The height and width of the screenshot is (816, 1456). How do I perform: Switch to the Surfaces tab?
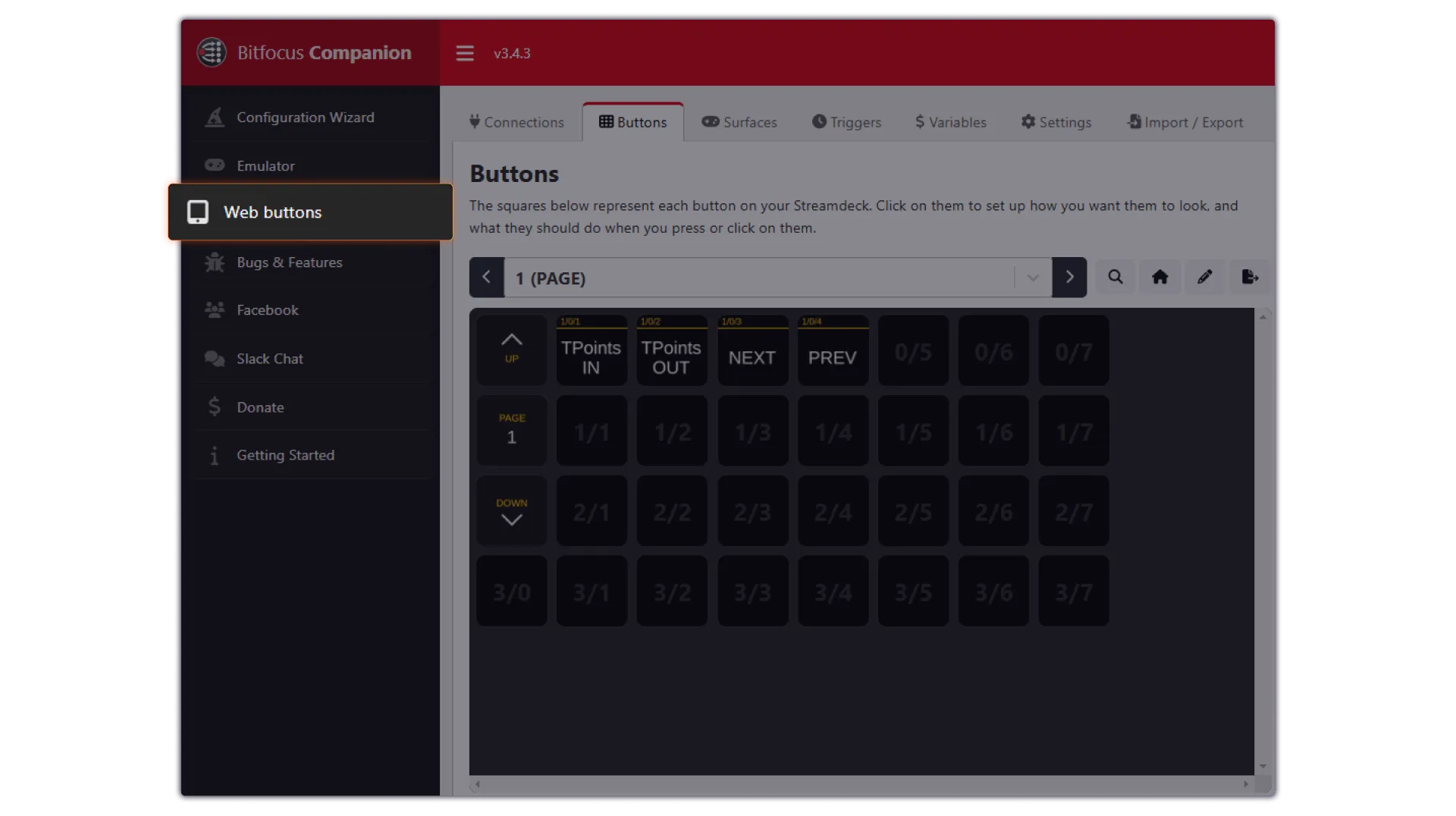pos(739,122)
